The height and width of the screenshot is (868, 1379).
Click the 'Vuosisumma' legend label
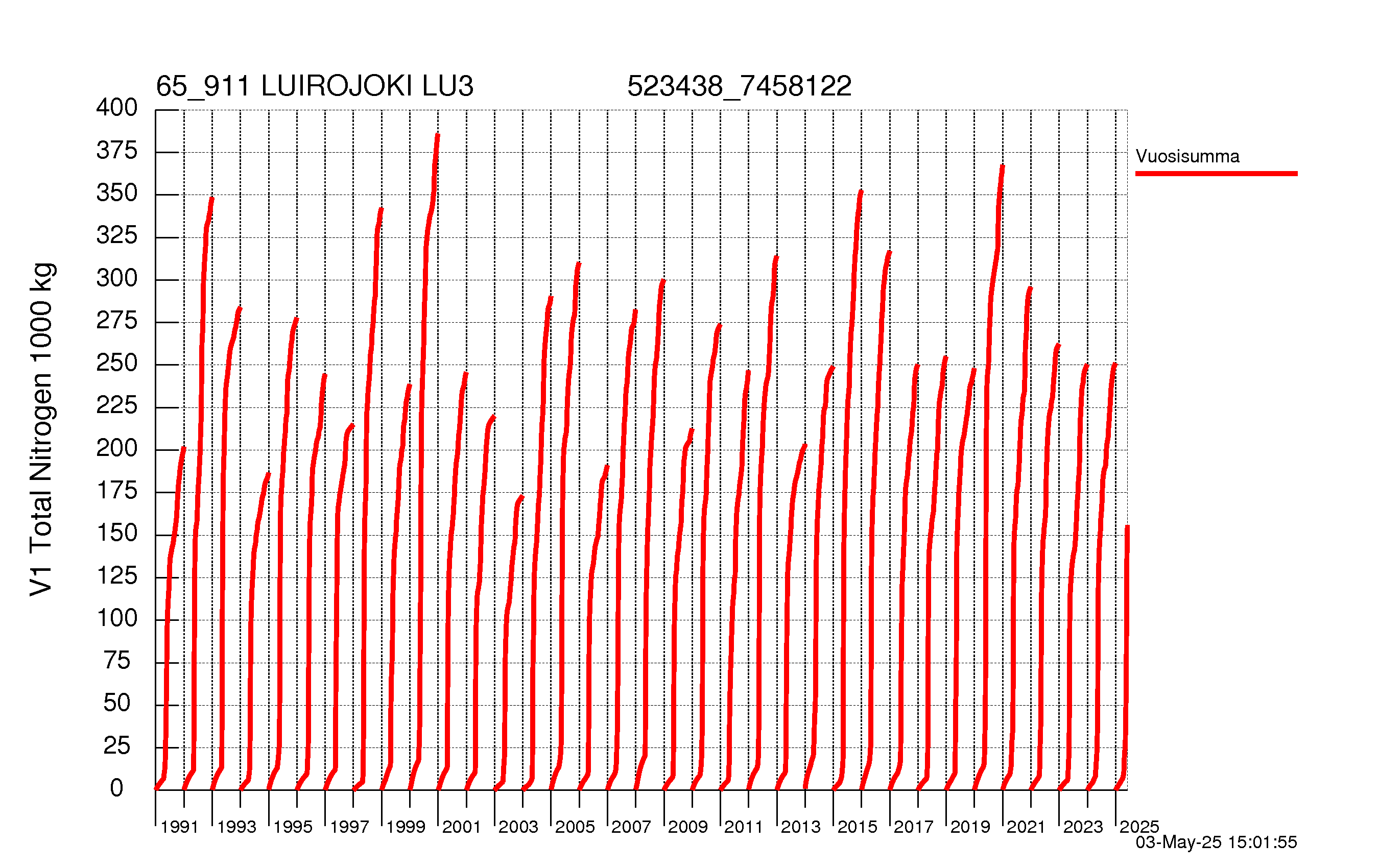[1187, 156]
